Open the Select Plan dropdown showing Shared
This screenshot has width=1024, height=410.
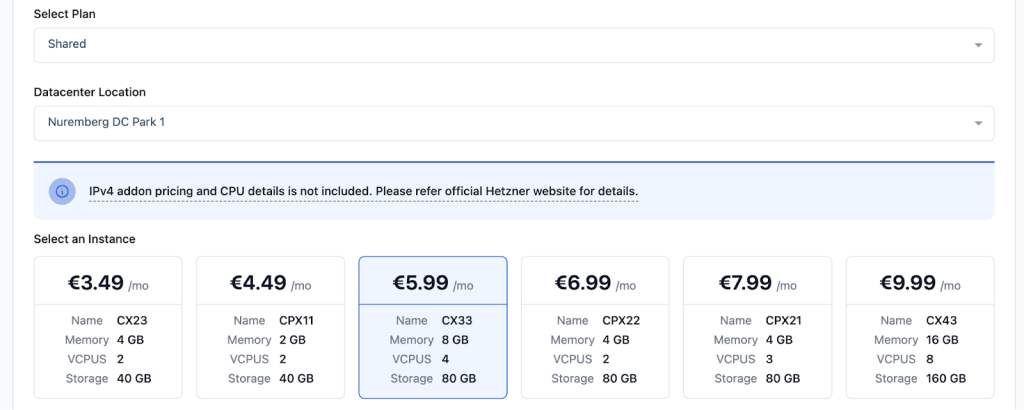click(500, 44)
